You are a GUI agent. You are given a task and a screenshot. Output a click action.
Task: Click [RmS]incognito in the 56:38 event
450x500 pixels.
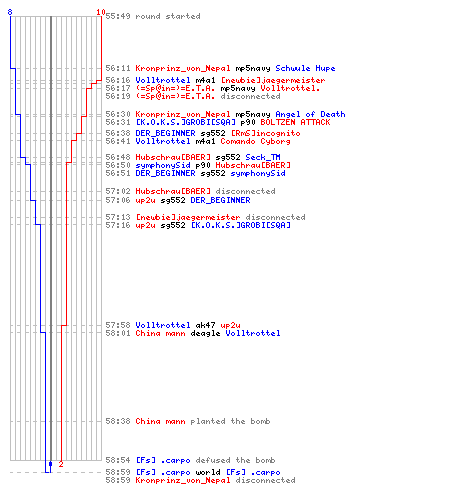tap(266, 133)
